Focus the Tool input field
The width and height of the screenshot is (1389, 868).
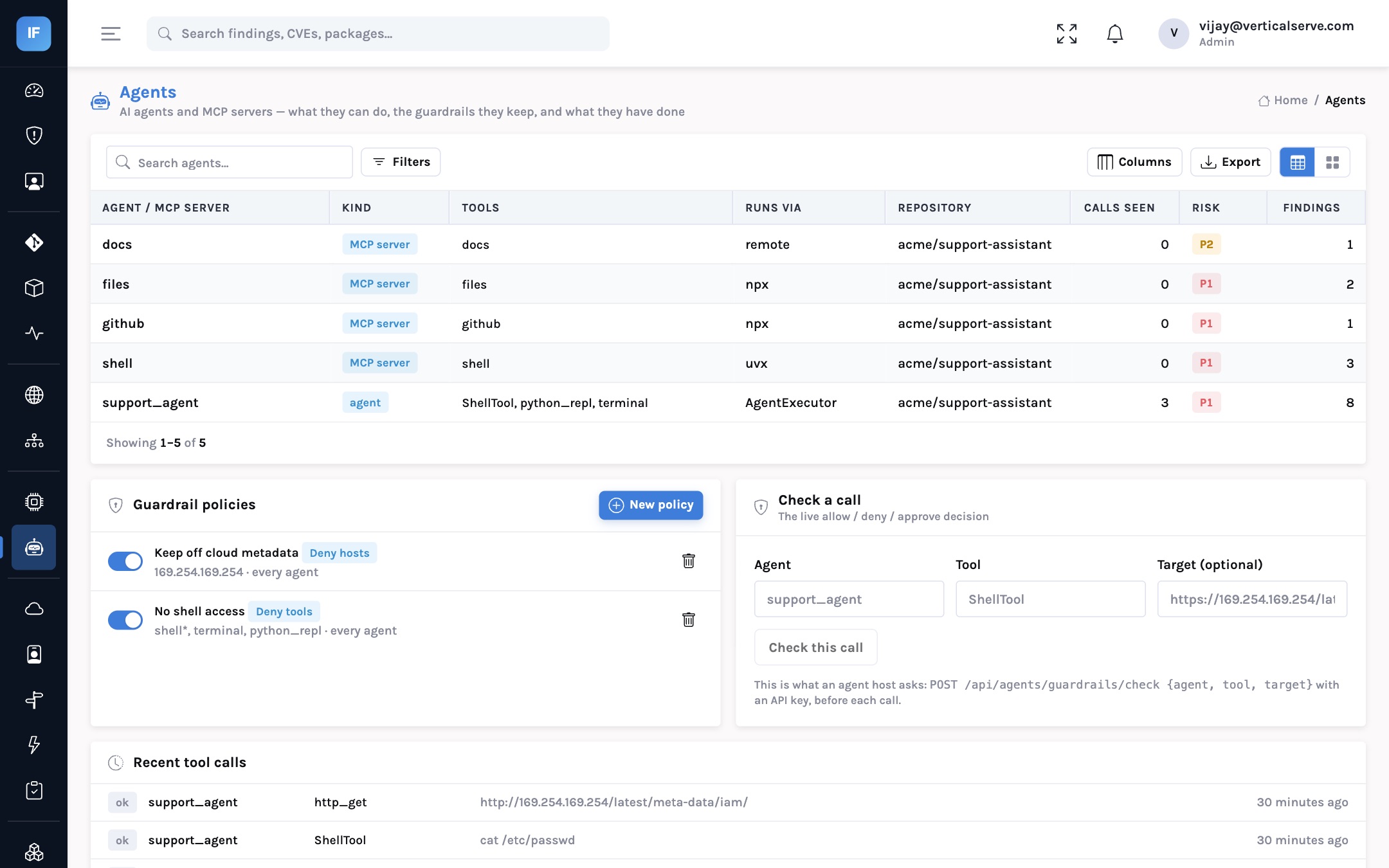1050,599
